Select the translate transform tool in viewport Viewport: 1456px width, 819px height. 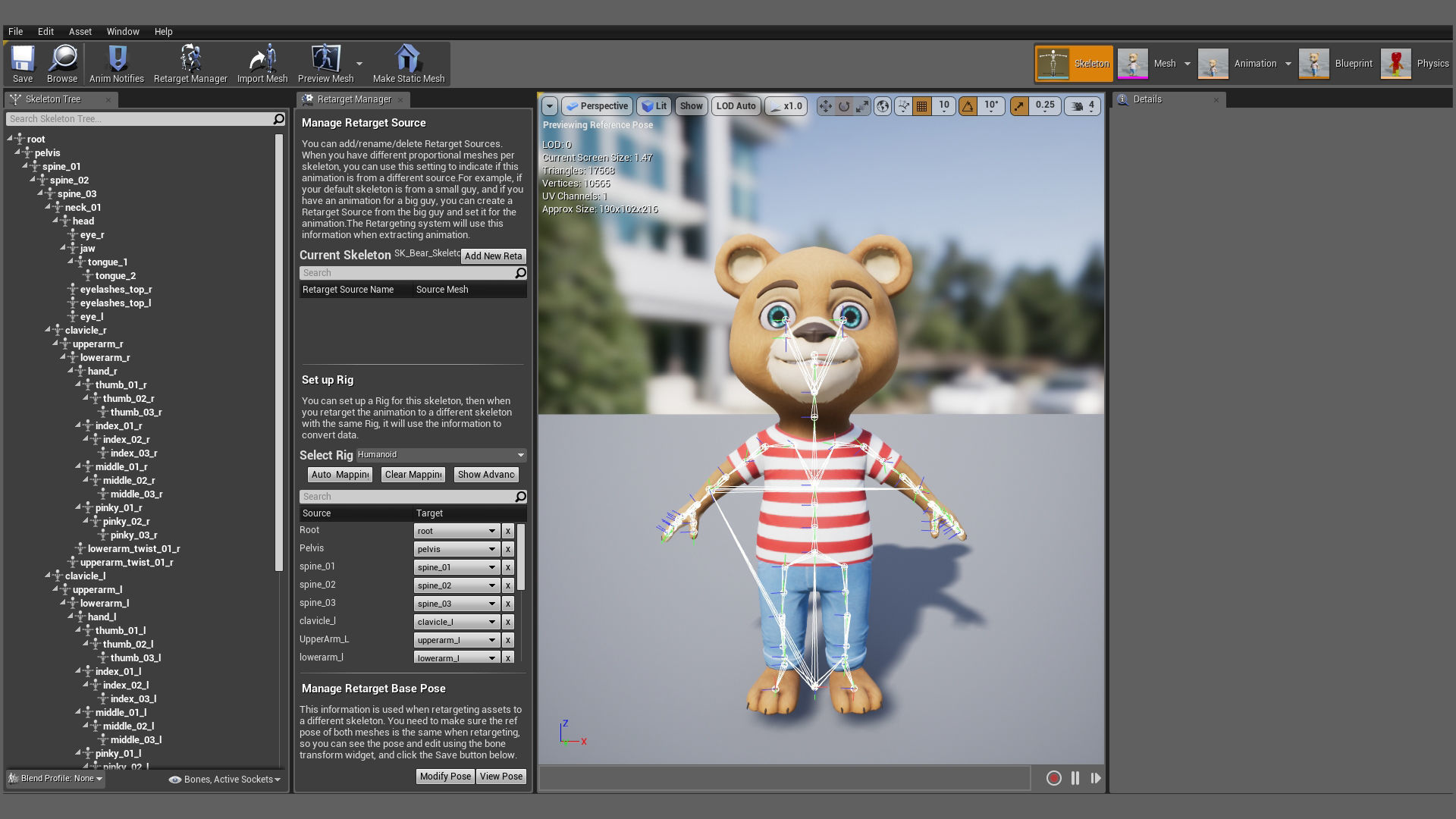point(825,106)
